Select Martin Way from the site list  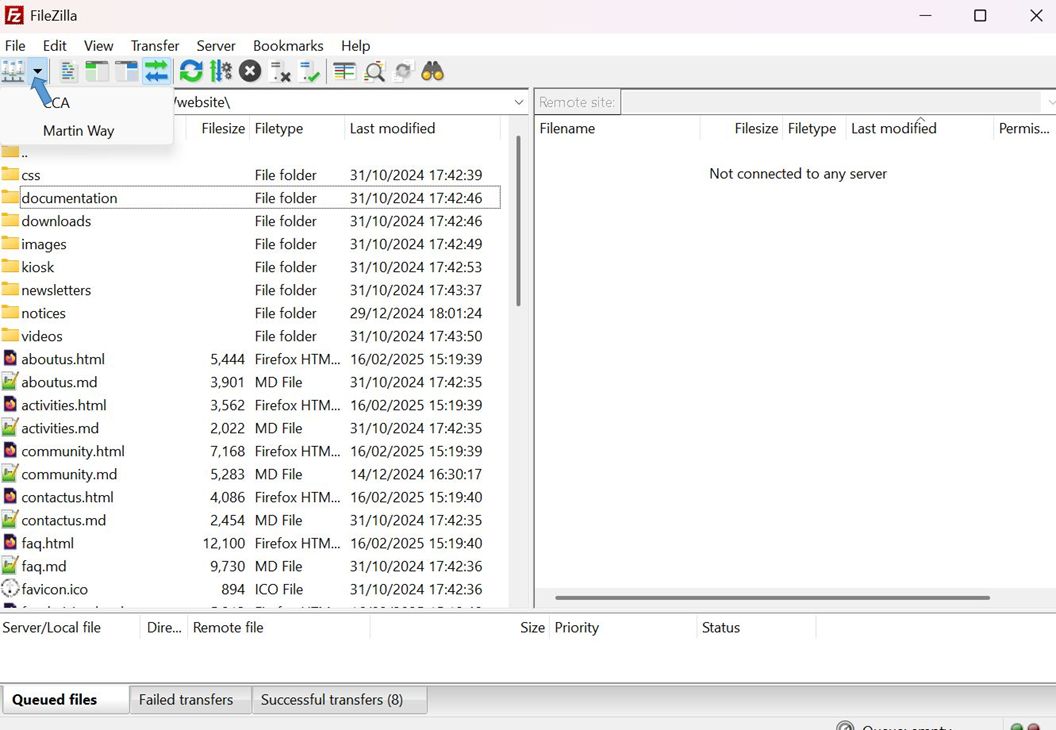[x=78, y=131]
